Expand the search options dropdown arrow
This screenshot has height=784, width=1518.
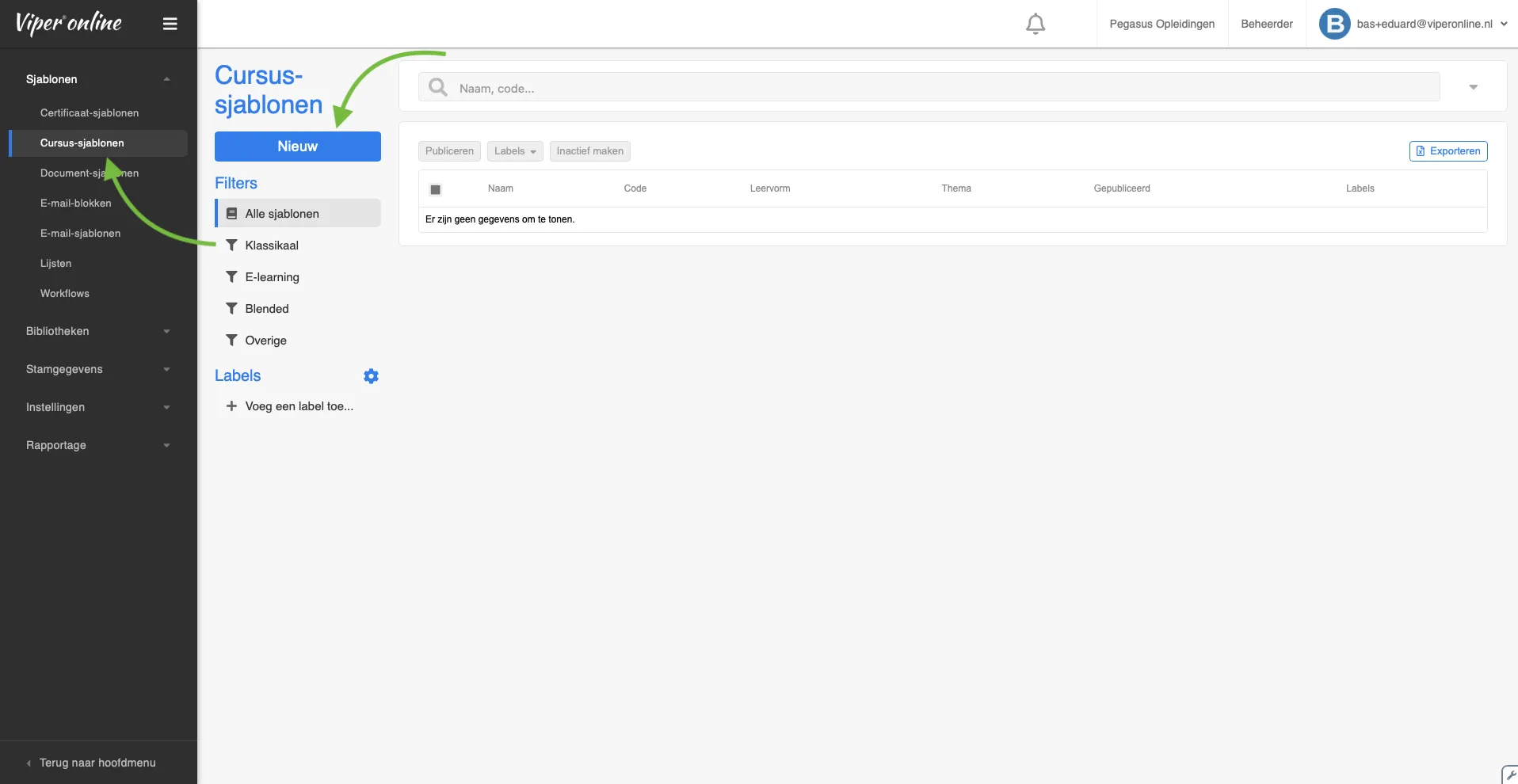pos(1473,87)
